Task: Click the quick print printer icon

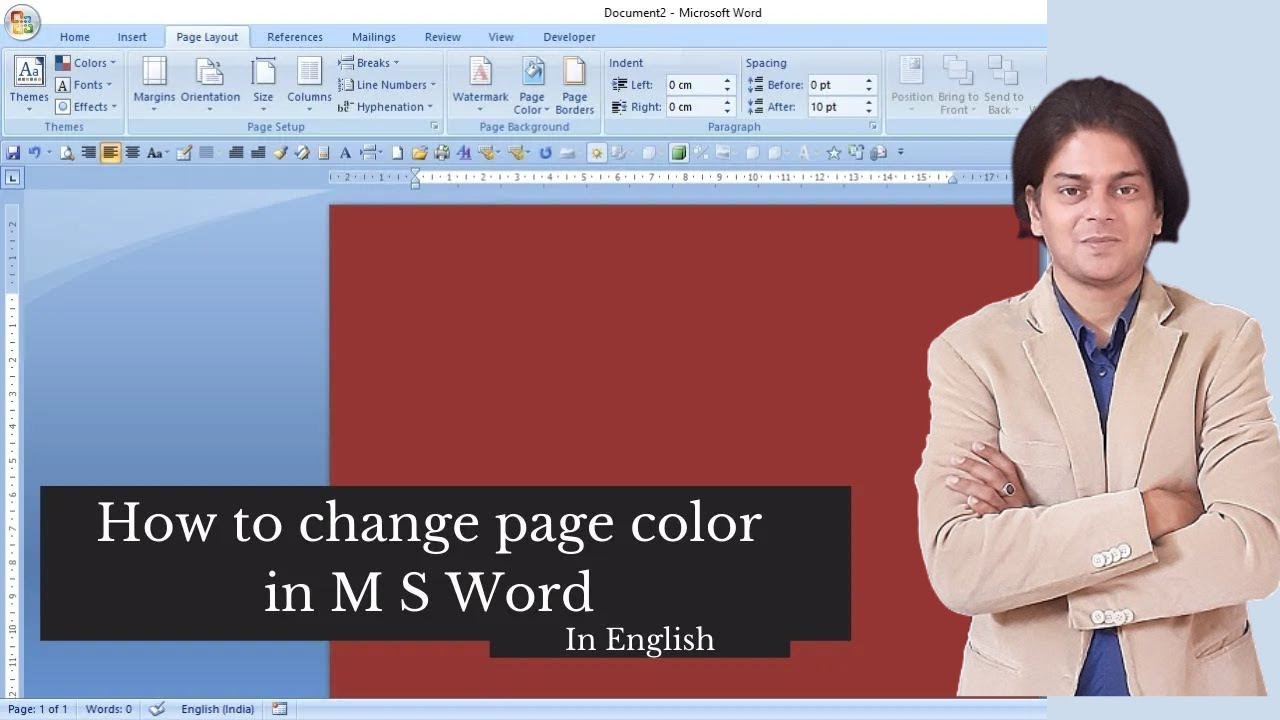Action: click(442, 153)
